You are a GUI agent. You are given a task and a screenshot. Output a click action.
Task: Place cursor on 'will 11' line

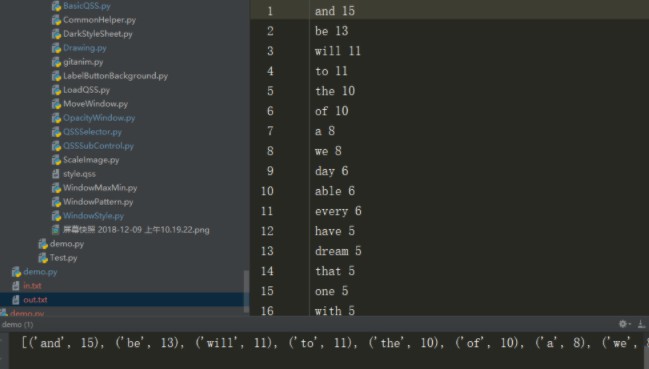pyautogui.click(x=338, y=51)
